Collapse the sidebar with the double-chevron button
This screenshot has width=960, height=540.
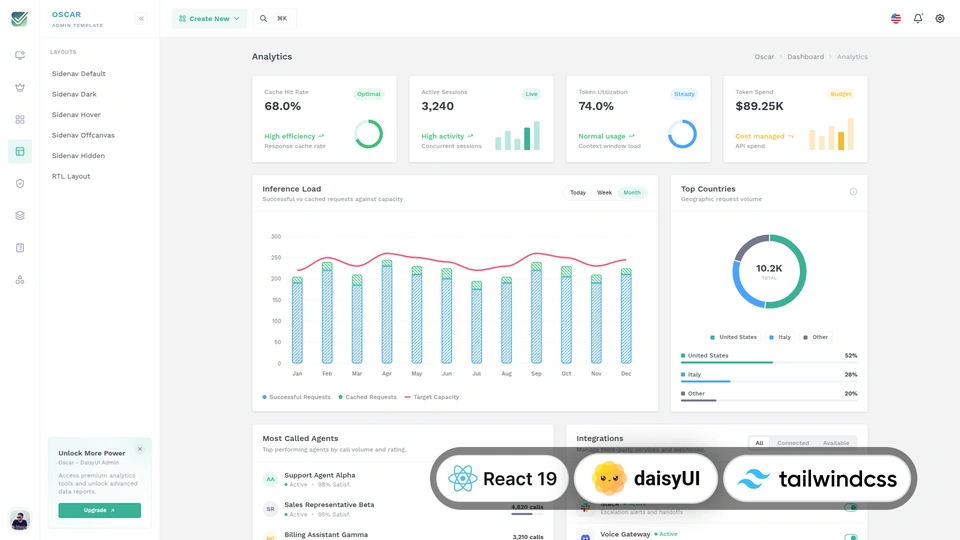[141, 18]
